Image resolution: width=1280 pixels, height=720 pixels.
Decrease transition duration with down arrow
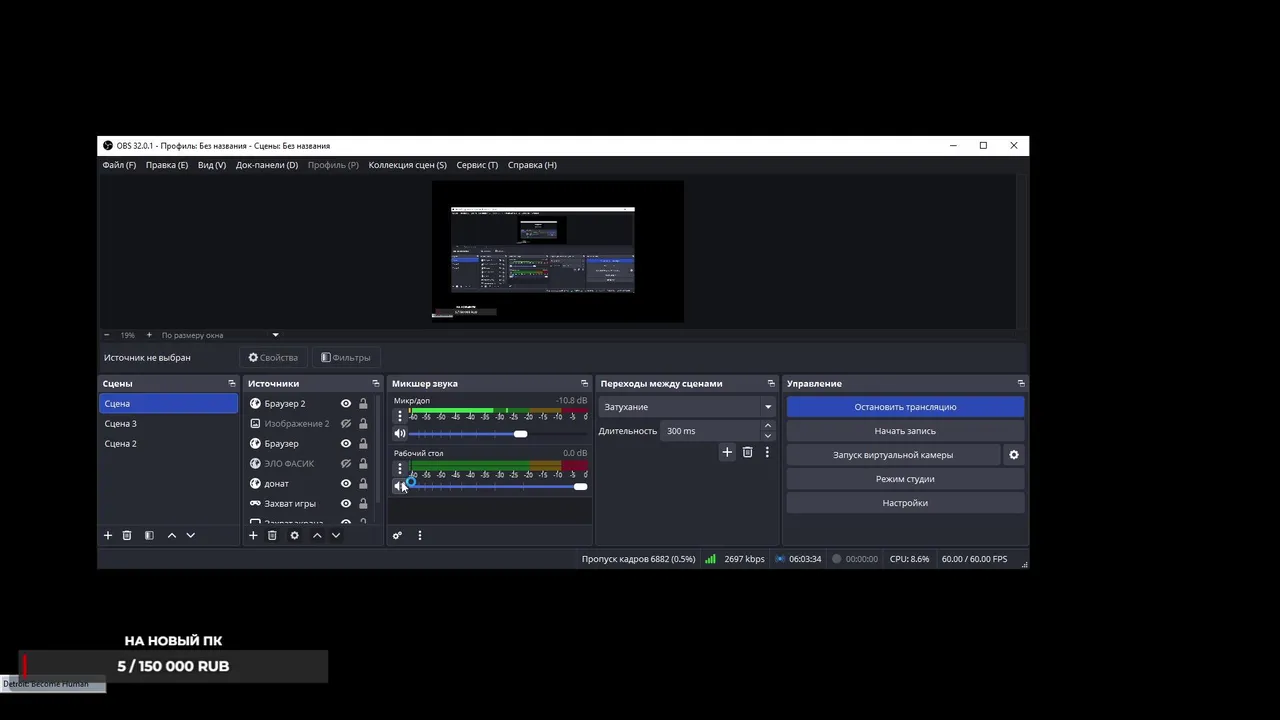tap(768, 436)
